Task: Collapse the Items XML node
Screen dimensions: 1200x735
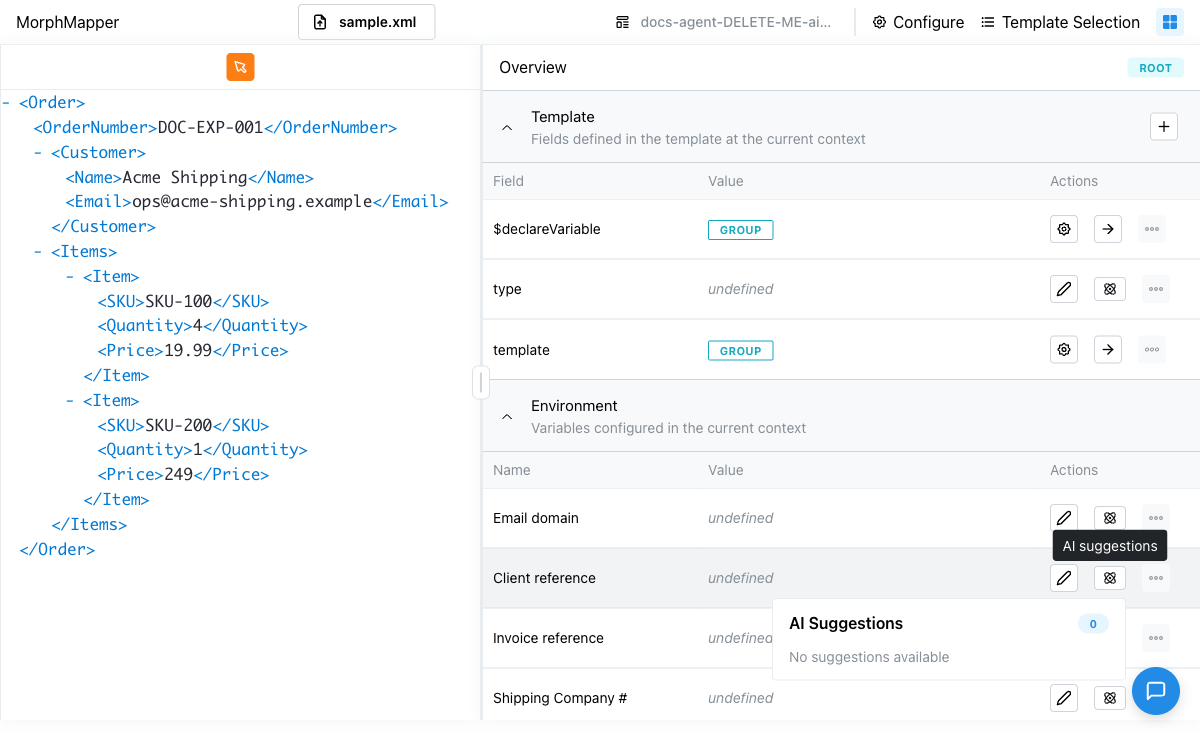Action: tap(39, 252)
